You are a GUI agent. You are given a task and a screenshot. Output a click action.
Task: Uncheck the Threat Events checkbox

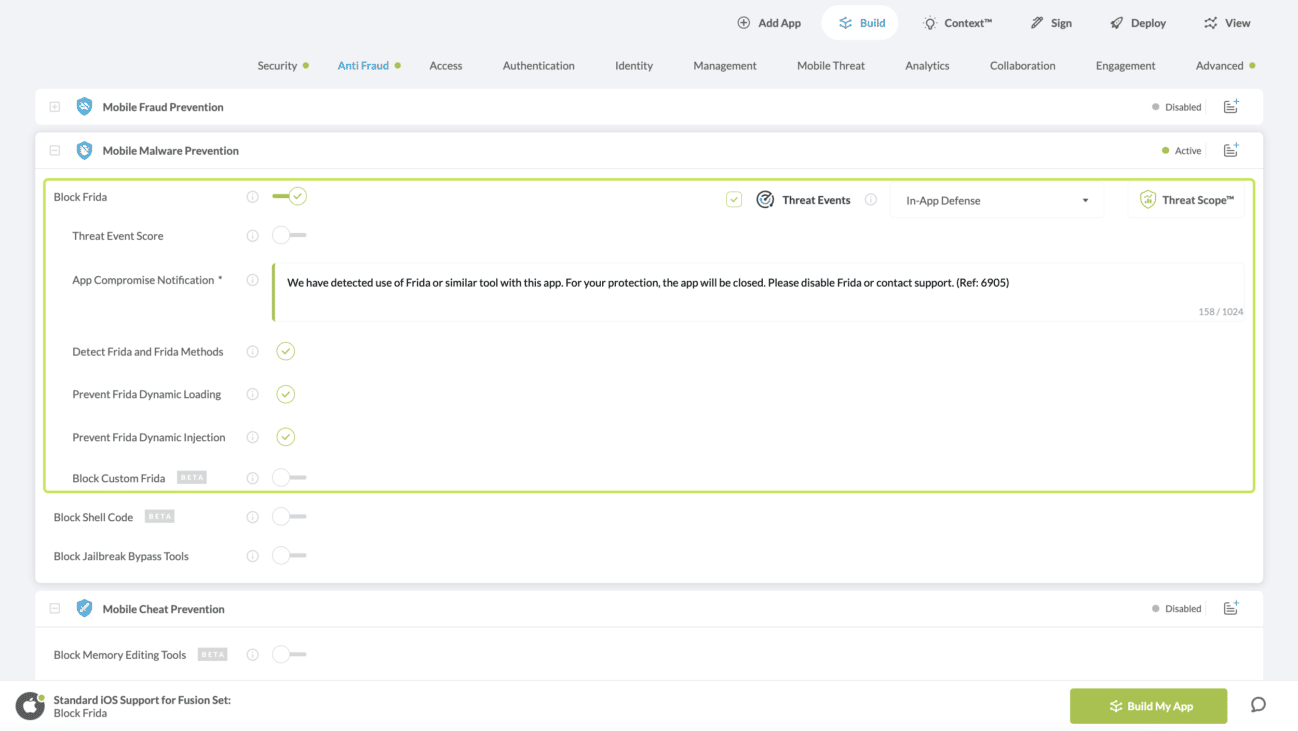[x=734, y=200]
